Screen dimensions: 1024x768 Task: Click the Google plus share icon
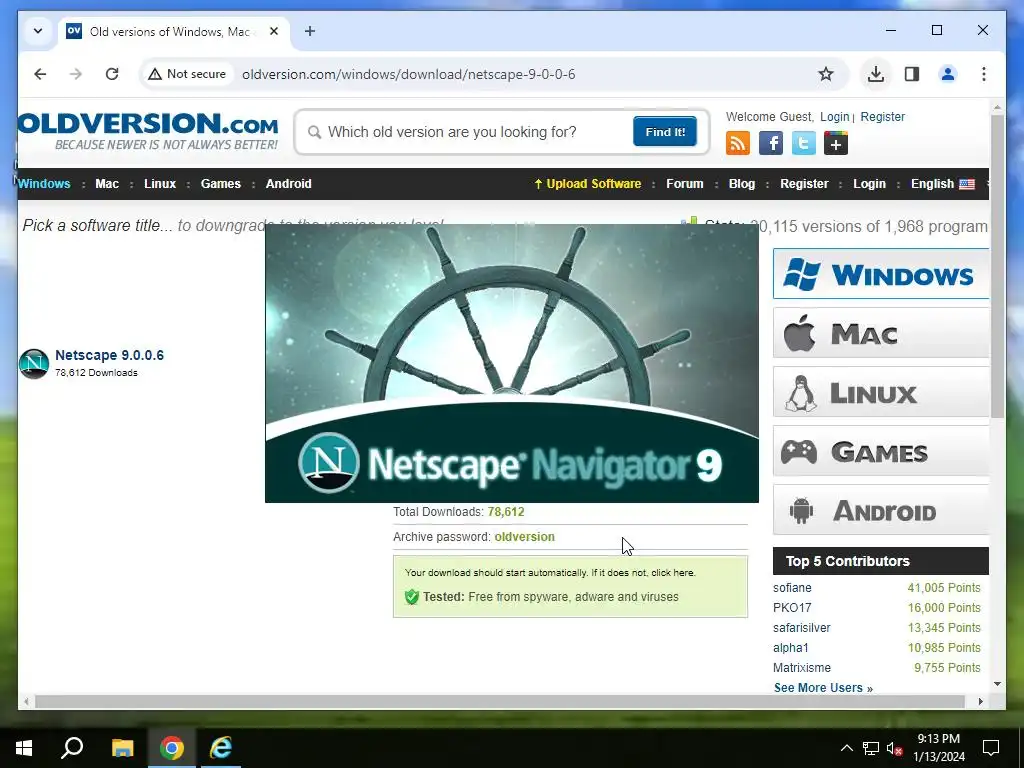coord(836,143)
